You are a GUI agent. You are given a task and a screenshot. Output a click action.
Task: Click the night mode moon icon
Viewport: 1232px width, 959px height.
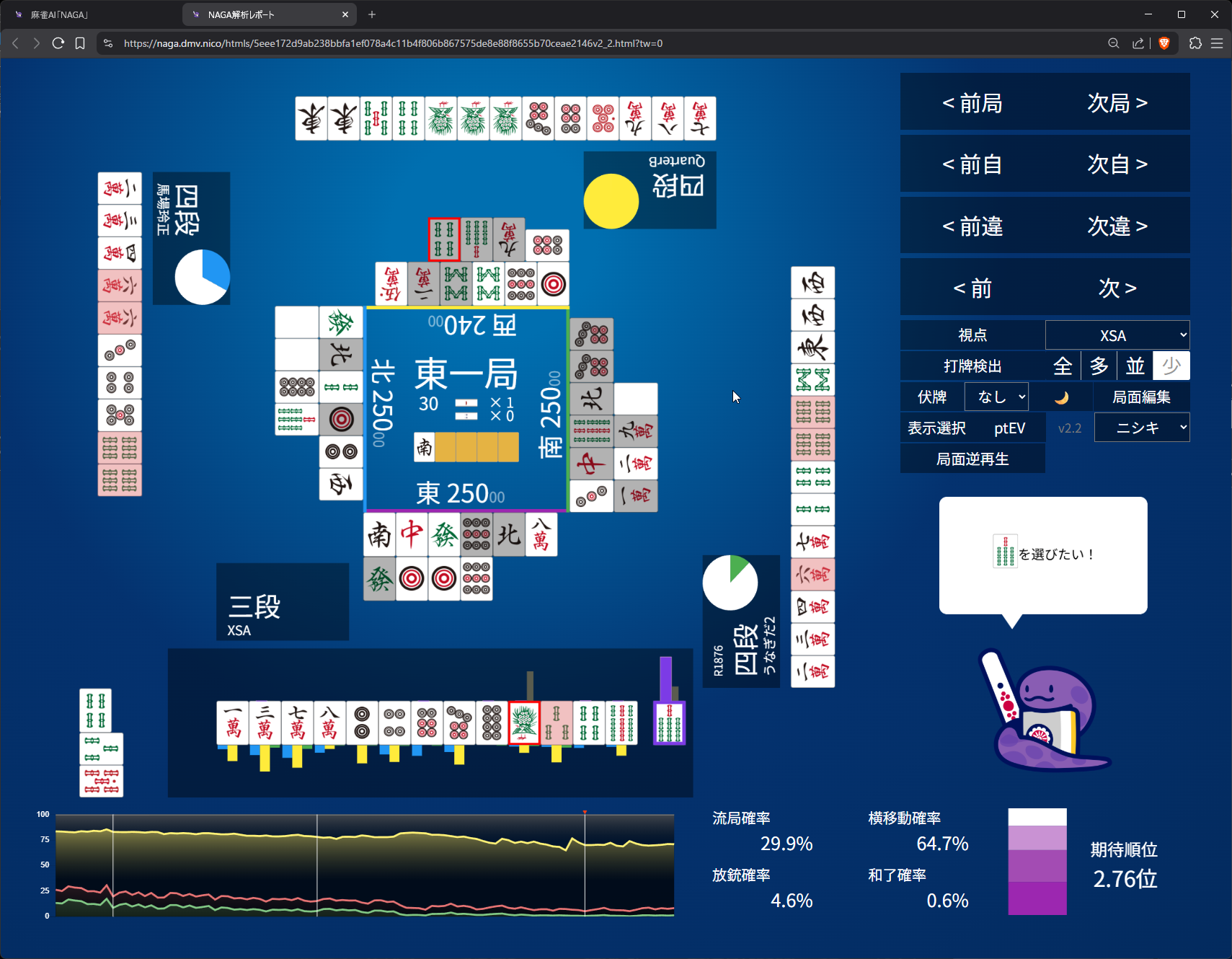point(1061,397)
